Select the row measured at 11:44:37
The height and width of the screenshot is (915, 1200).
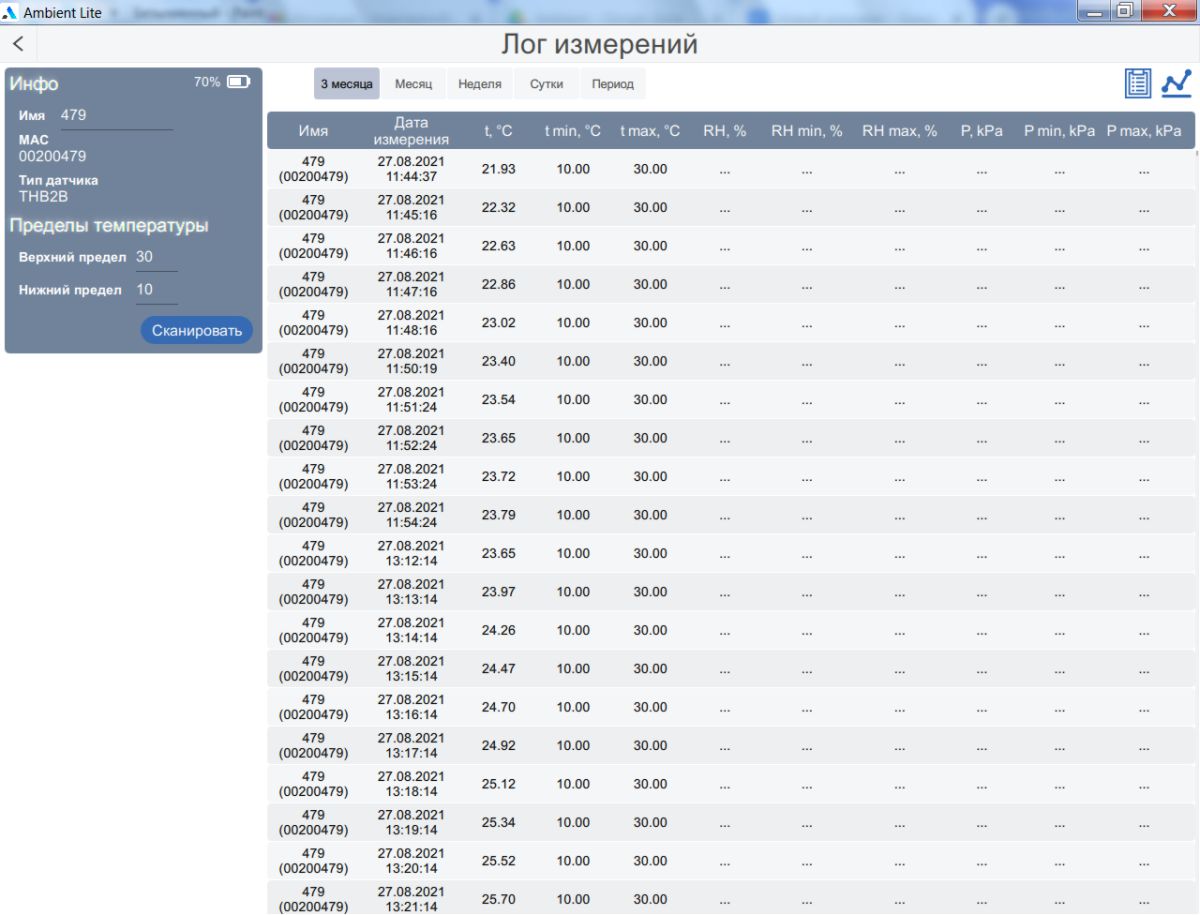[x=730, y=169]
